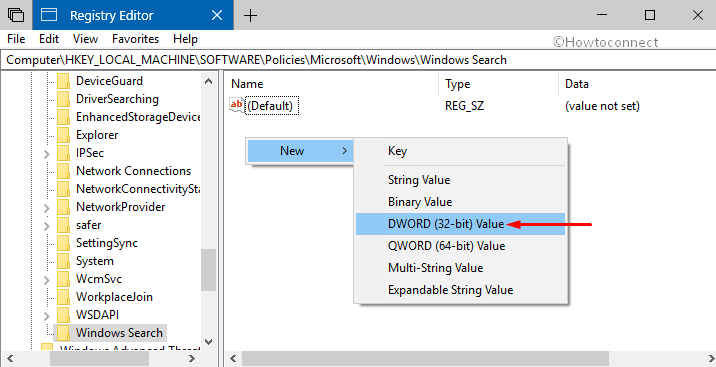Viewport: 716px width, 367px height.
Task: Click values pane horizontal scrollbar thumb
Action: pyautogui.click(x=425, y=358)
